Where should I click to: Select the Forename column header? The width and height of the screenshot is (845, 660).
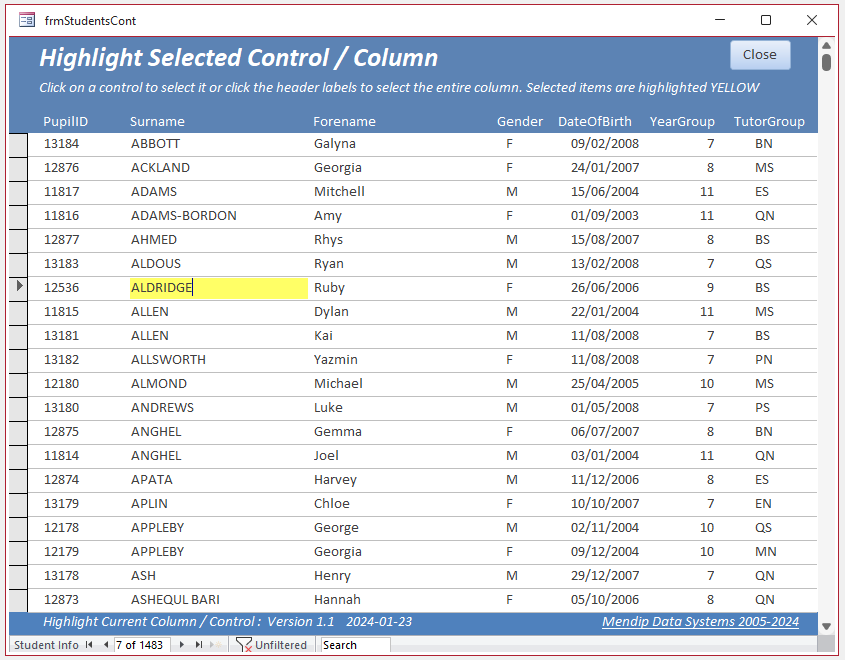(344, 121)
